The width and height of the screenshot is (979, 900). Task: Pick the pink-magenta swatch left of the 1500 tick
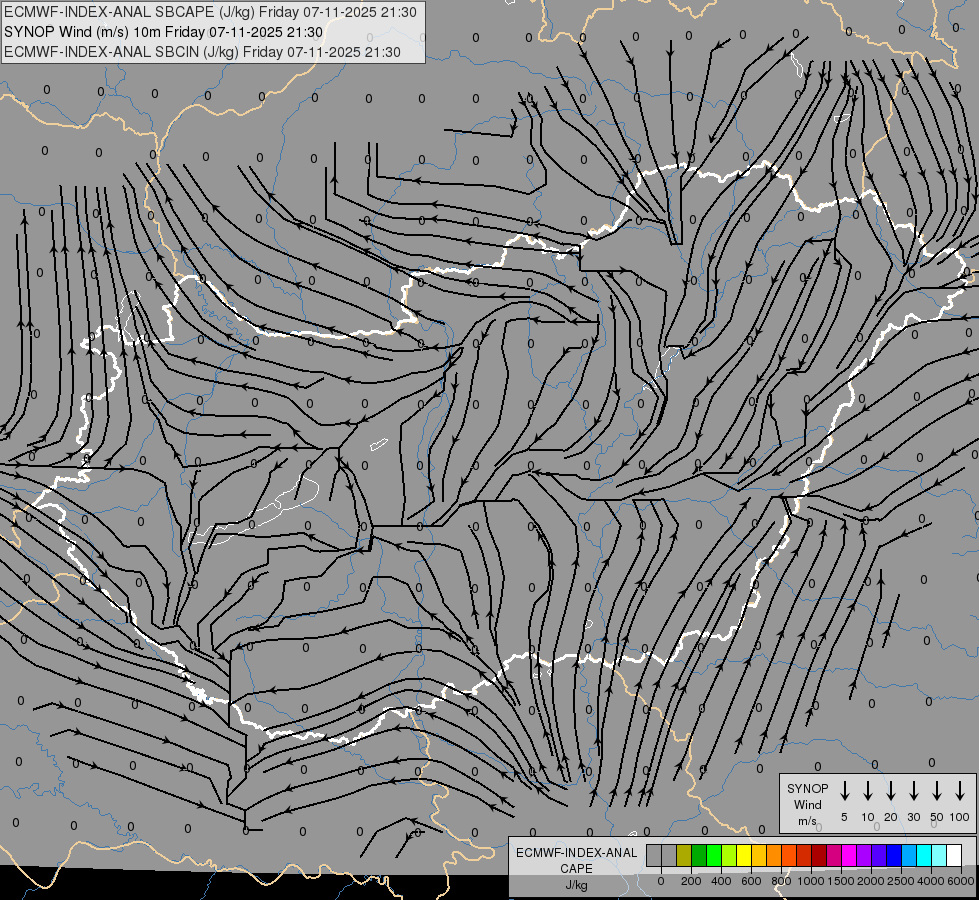[x=834, y=855]
